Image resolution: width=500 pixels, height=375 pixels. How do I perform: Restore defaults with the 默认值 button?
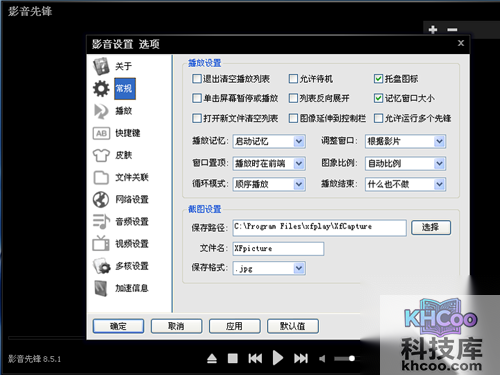pos(293,326)
